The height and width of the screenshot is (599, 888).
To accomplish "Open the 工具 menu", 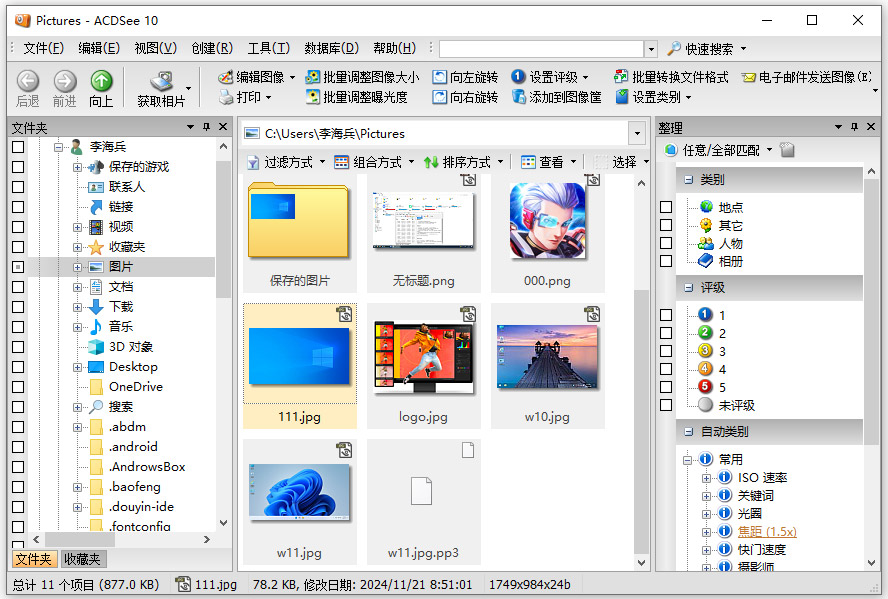I will pyautogui.click(x=267, y=47).
